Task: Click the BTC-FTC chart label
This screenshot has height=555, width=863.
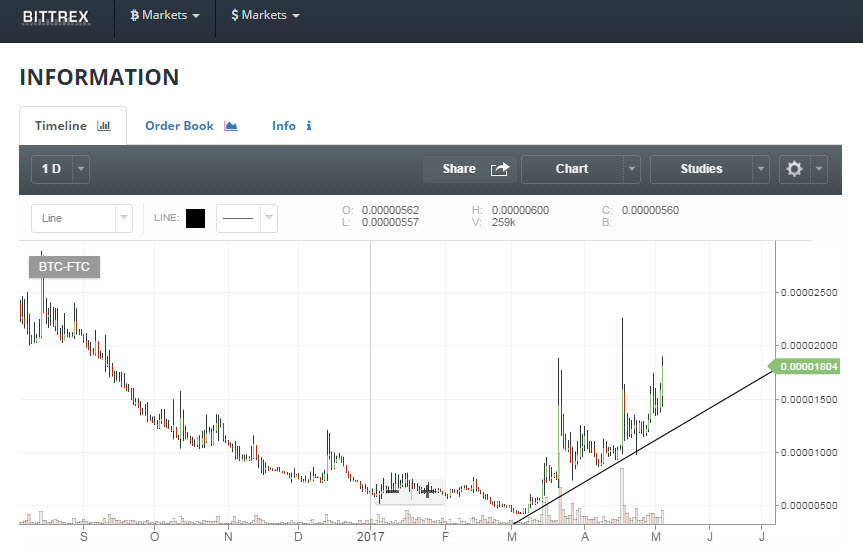Action: click(x=64, y=267)
